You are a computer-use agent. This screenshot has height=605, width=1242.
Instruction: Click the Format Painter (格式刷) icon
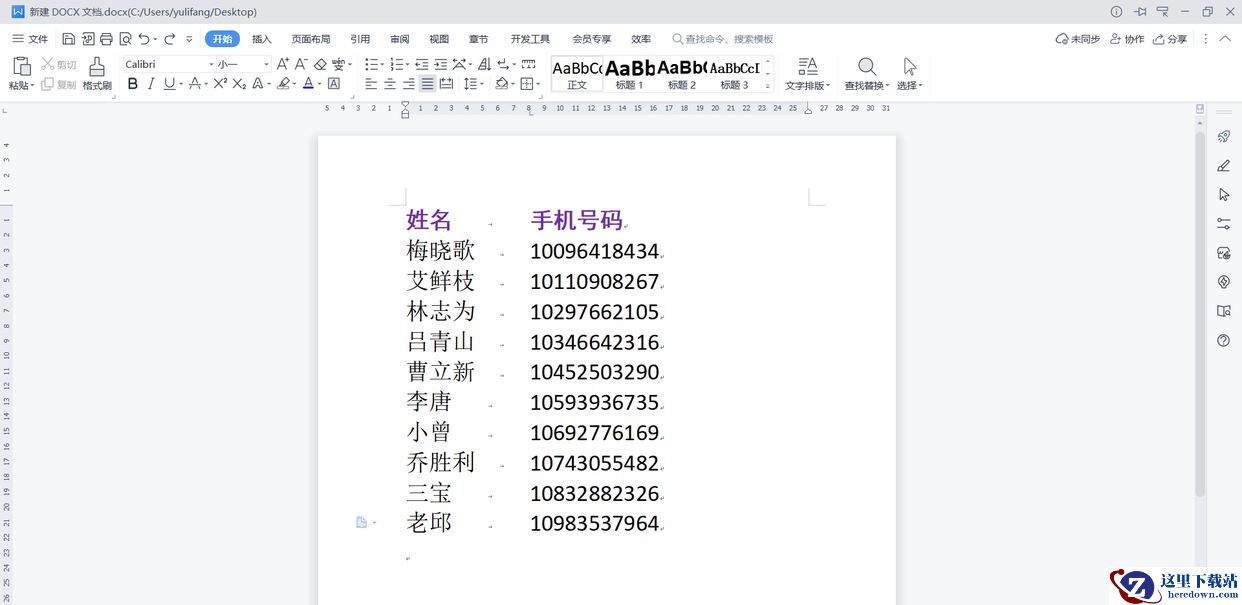pos(97,72)
